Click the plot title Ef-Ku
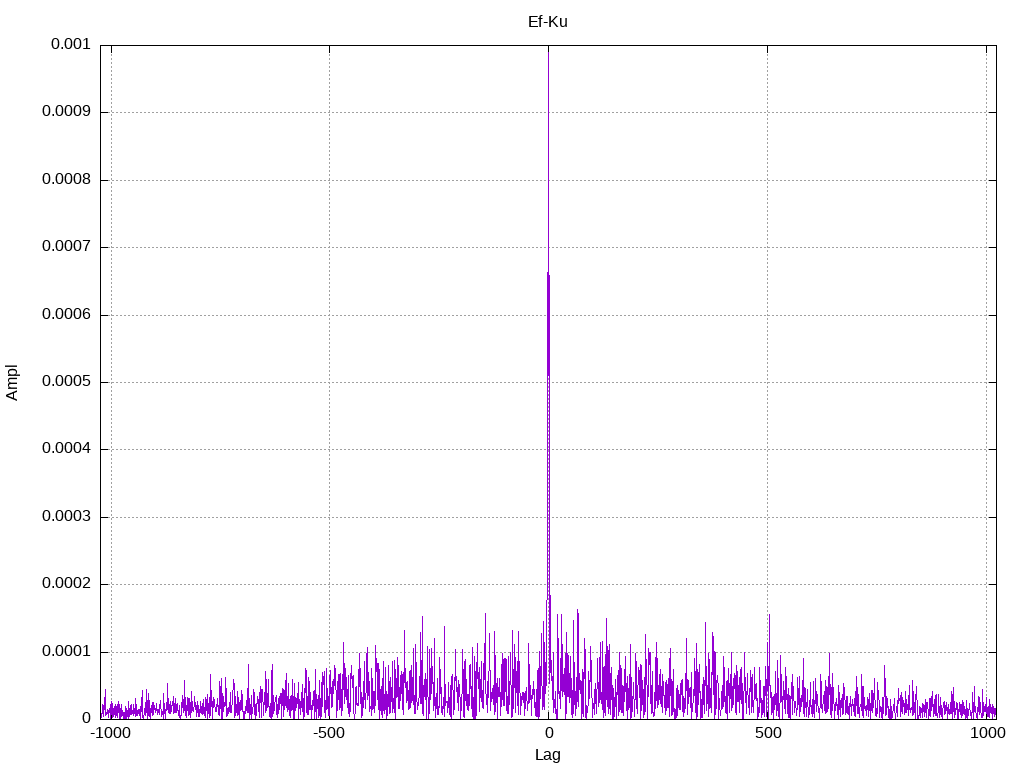 click(x=547, y=22)
